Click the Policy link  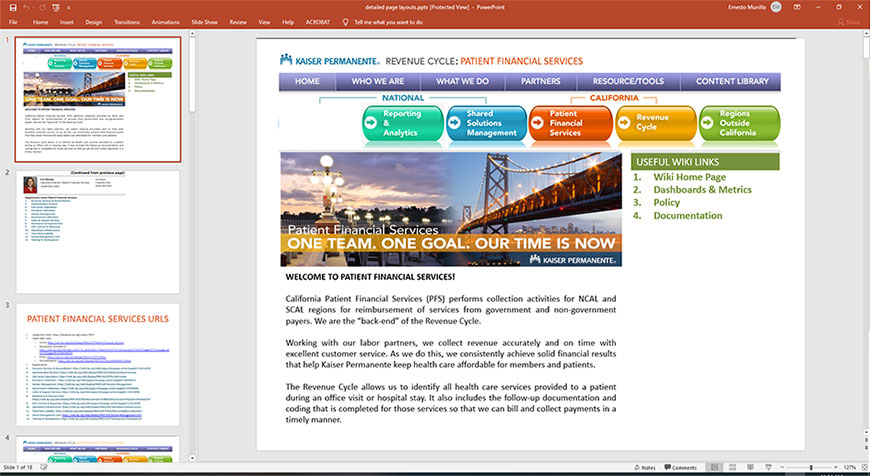666,202
